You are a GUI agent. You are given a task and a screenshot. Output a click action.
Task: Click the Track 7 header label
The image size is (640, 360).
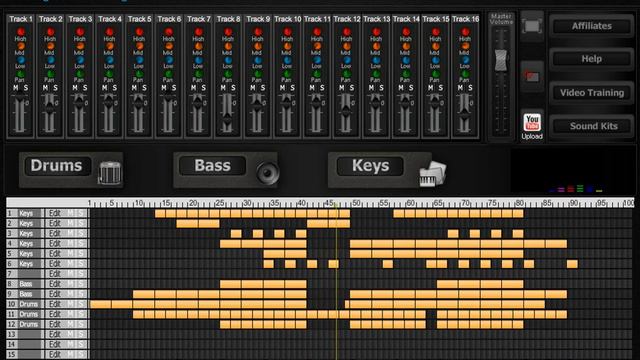click(198, 19)
